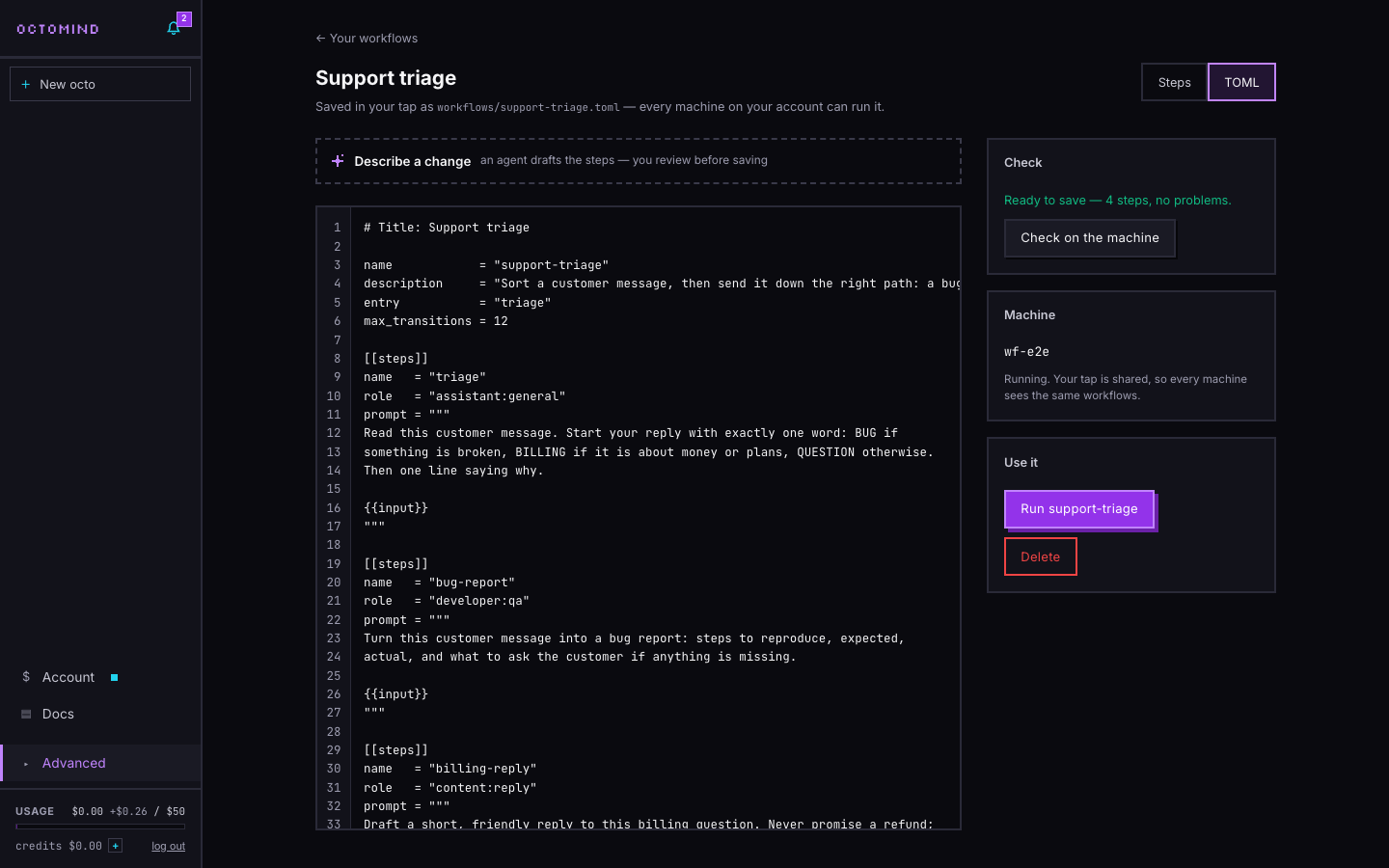
Task: Click the line starting 'Turn this customer message'
Action: coord(634,638)
